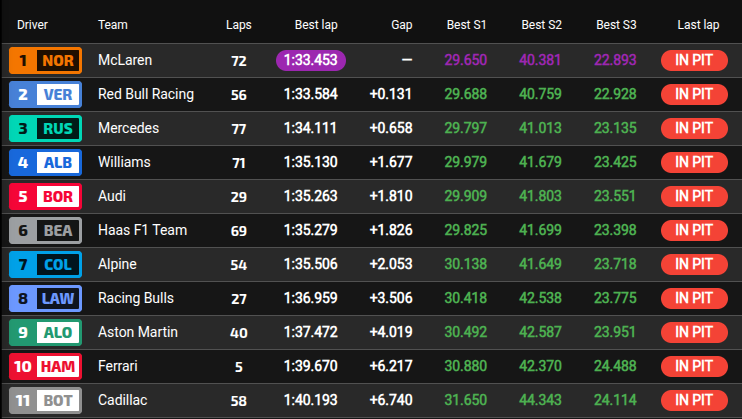
Task: Sort by the Best lap column header
Action: coord(316,24)
